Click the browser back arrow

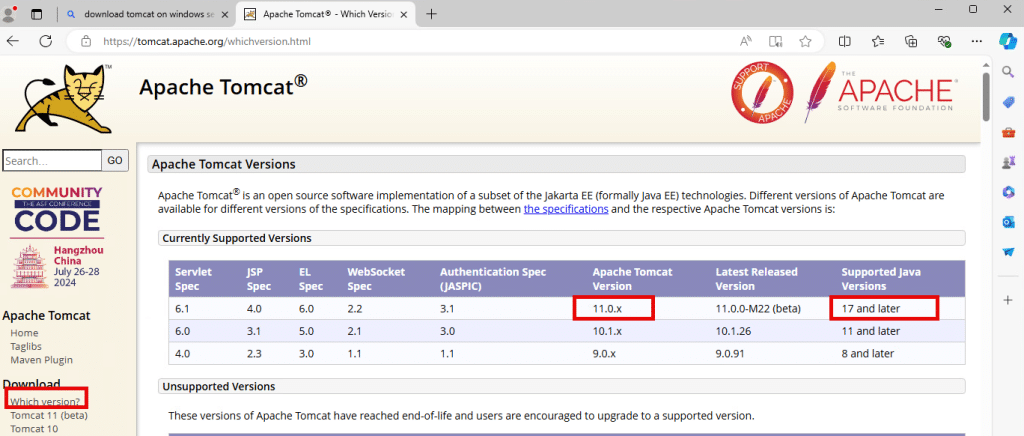(13, 41)
